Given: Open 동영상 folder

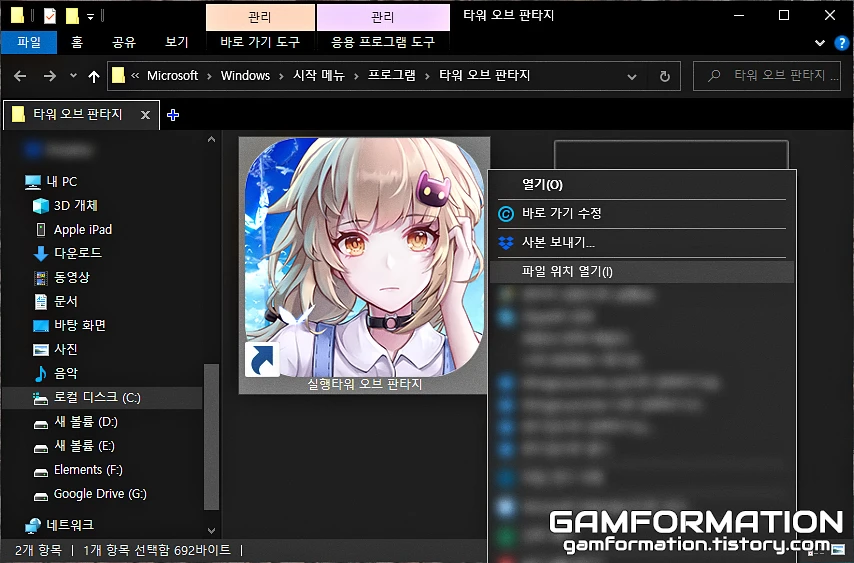Looking at the screenshot, I should pyautogui.click(x=71, y=277).
